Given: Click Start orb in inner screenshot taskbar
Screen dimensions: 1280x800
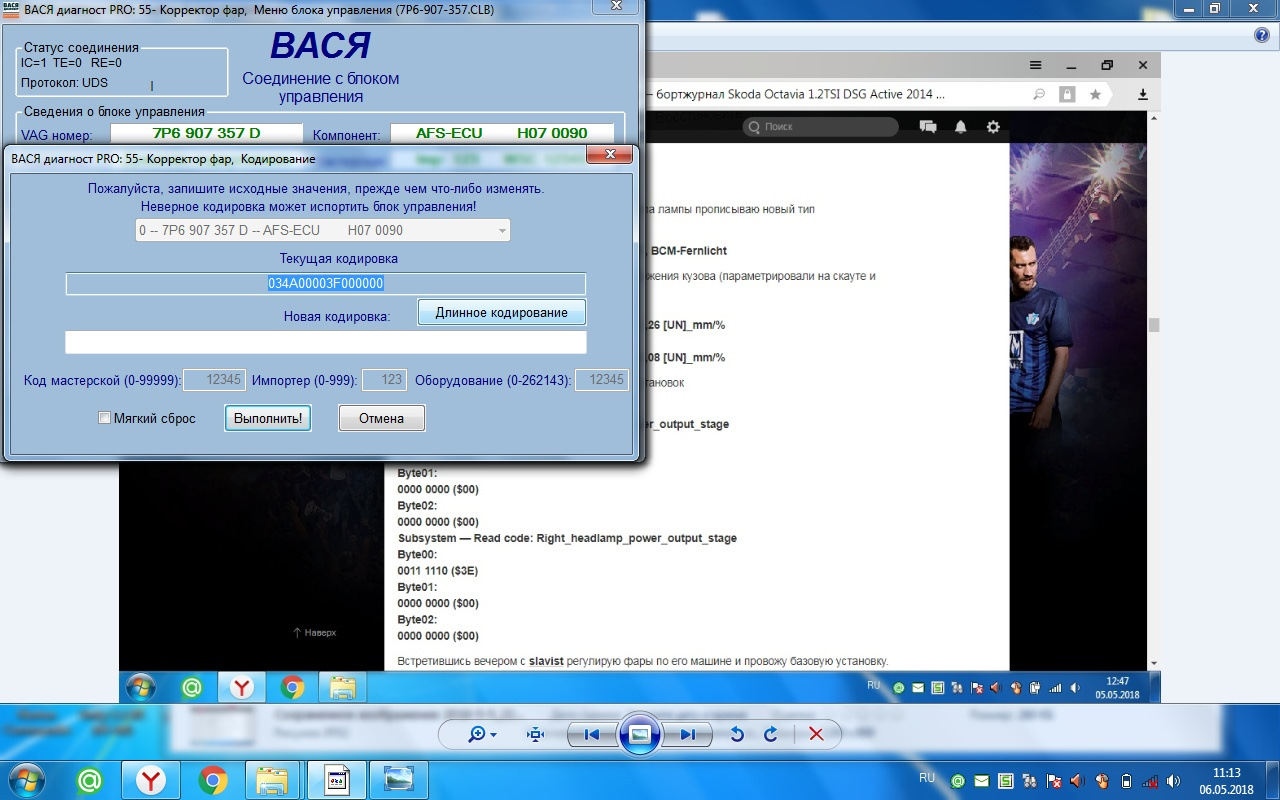Looking at the screenshot, I should pyautogui.click(x=140, y=687).
